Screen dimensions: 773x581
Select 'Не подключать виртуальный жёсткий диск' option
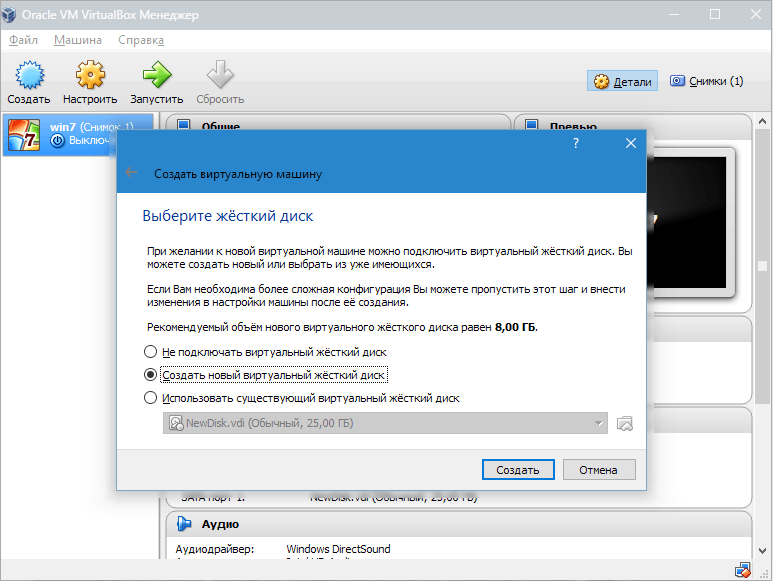click(151, 352)
